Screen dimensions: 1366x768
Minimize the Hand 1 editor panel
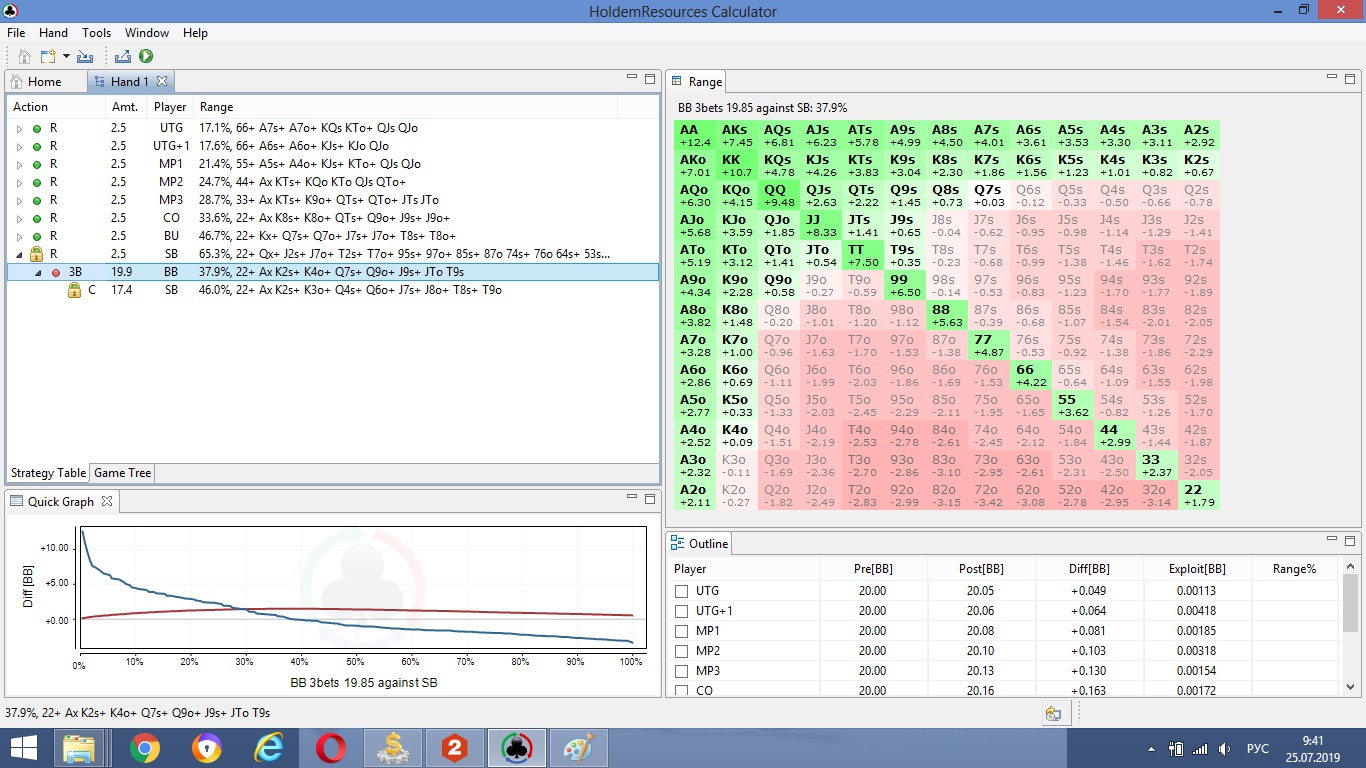[632, 77]
